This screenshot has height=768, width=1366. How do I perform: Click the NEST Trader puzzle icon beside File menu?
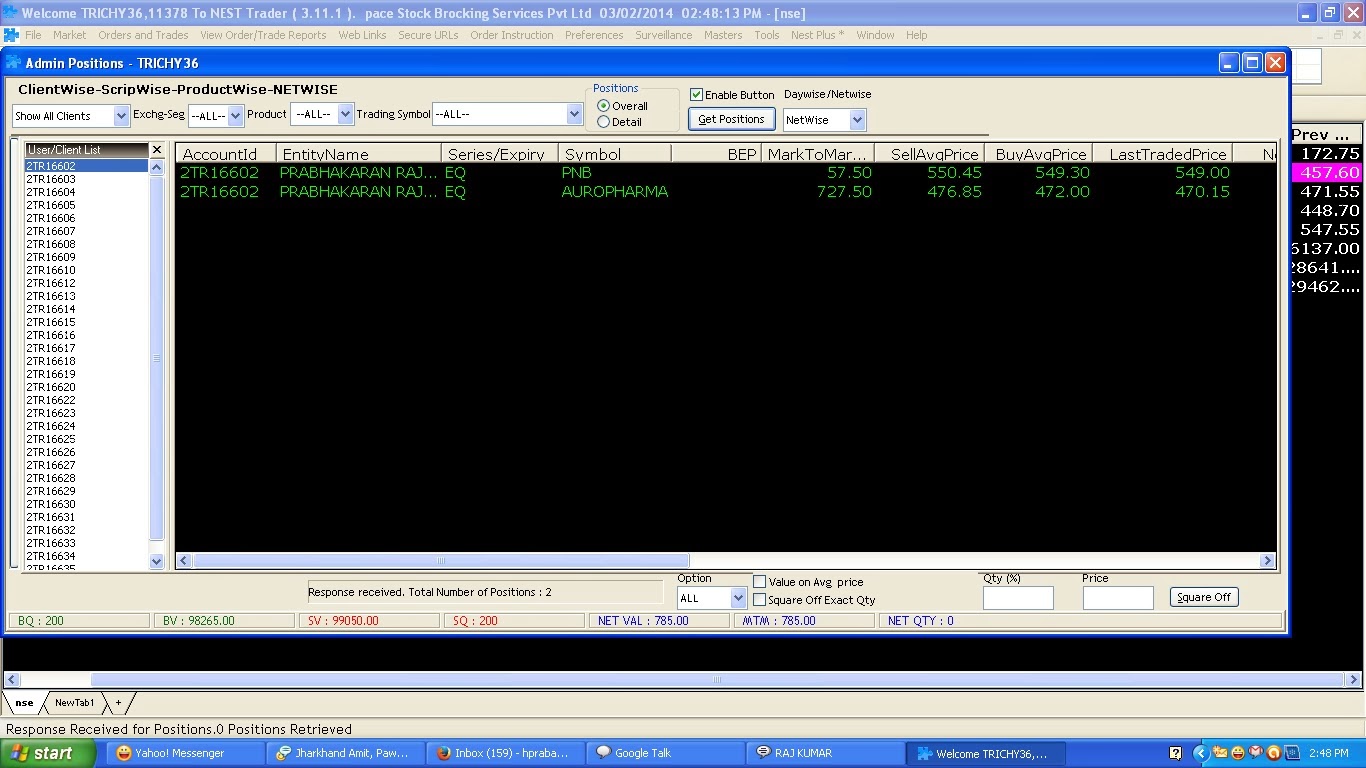(11, 35)
